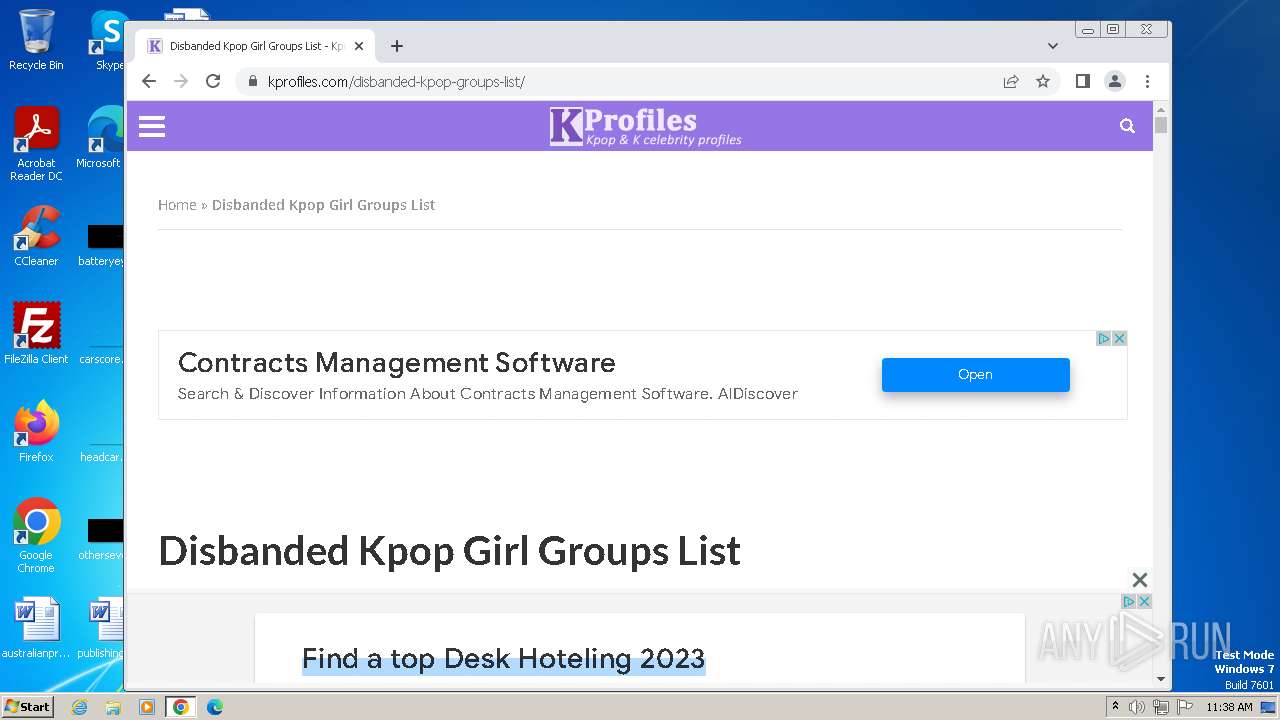This screenshot has width=1280, height=720.
Task: Toggle the Chrome side panel
Action: tap(1083, 81)
